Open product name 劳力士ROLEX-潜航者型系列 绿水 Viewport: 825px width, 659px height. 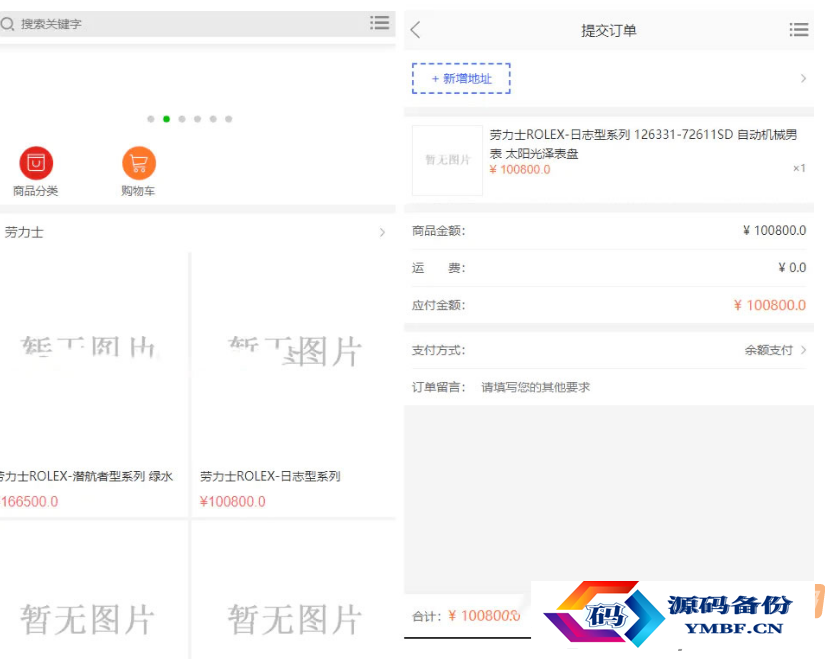click(x=86, y=476)
